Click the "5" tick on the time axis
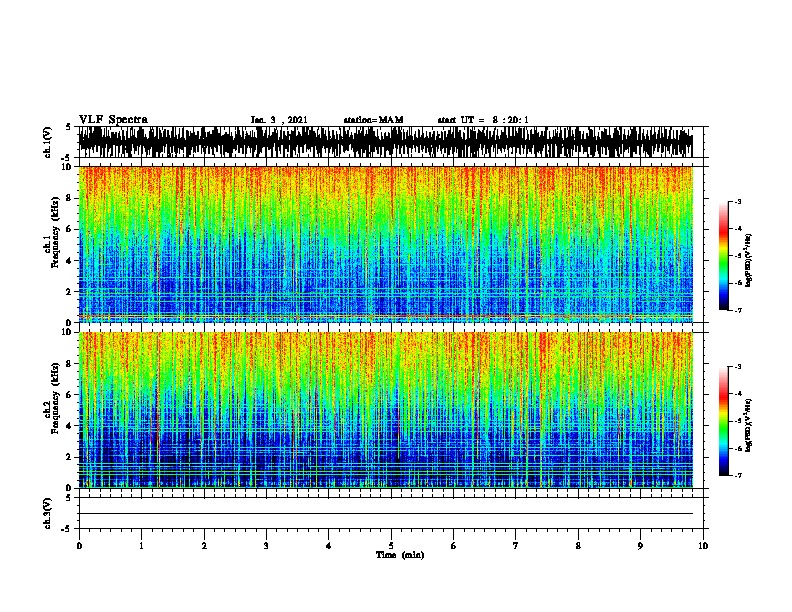 point(391,546)
